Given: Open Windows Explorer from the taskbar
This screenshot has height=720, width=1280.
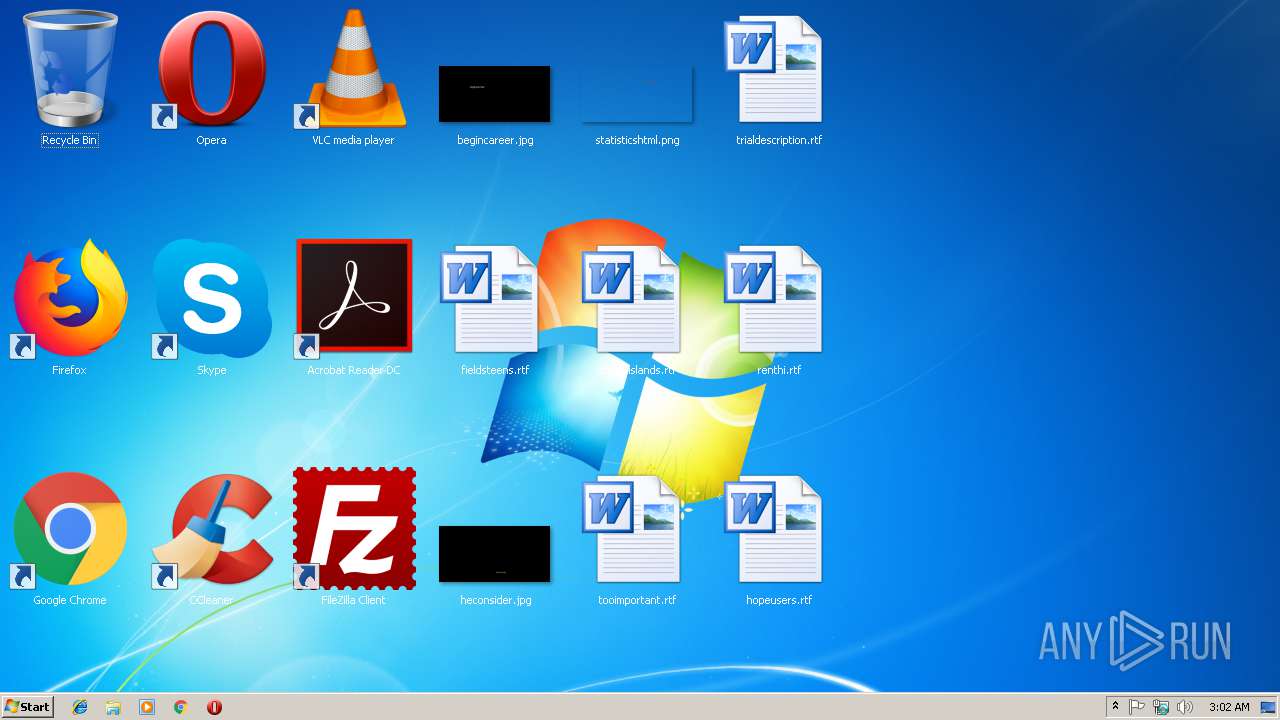Looking at the screenshot, I should click(113, 707).
